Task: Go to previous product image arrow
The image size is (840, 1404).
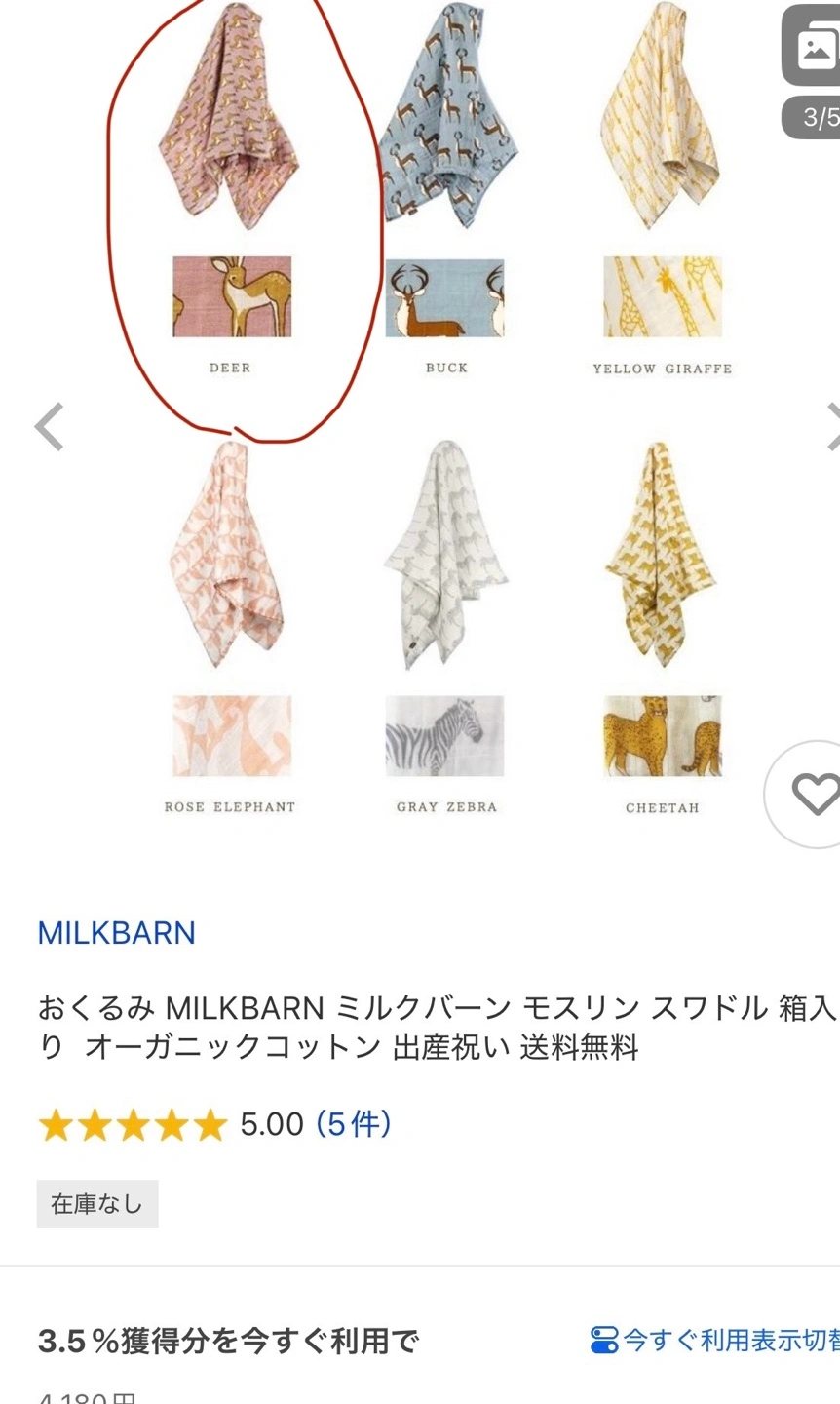Action: click(x=49, y=427)
